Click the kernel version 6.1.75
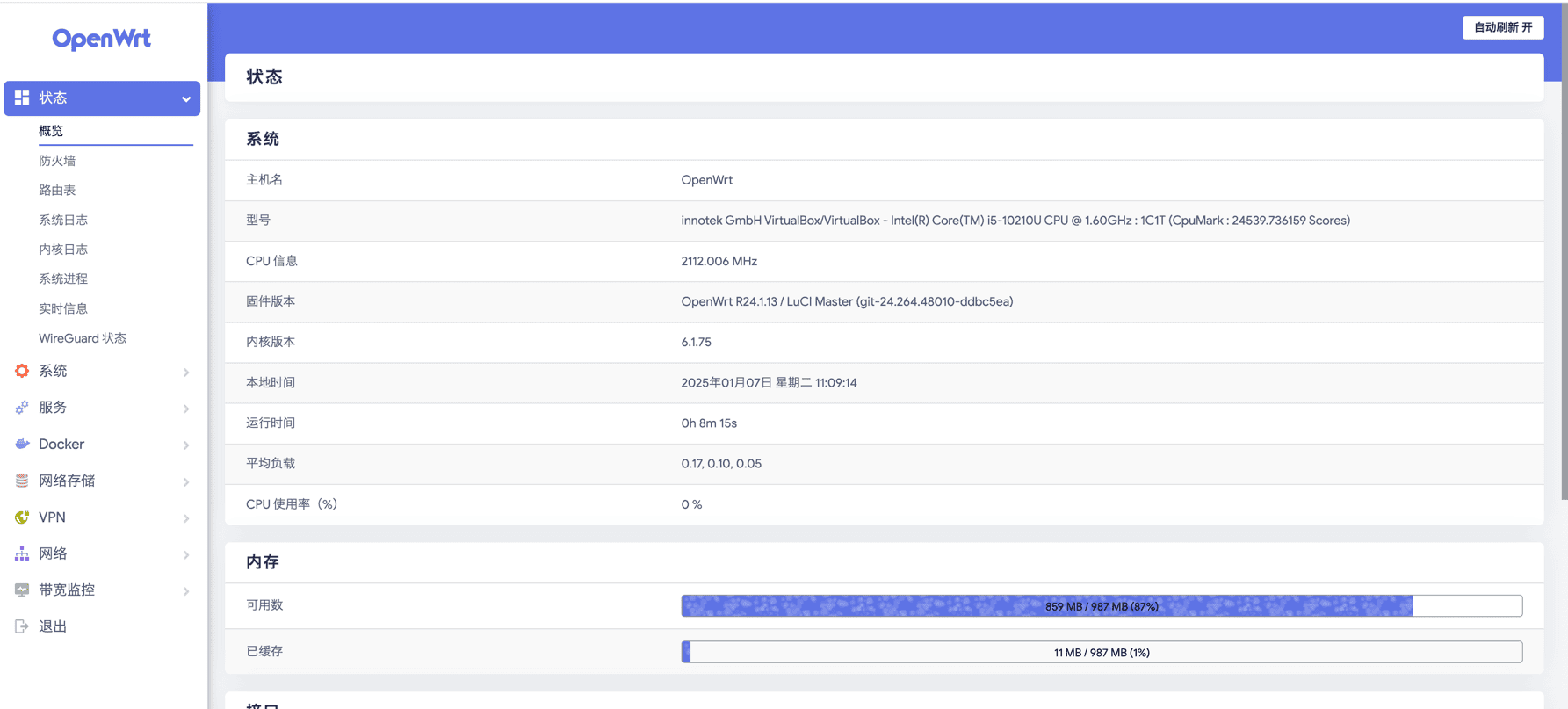 697,342
